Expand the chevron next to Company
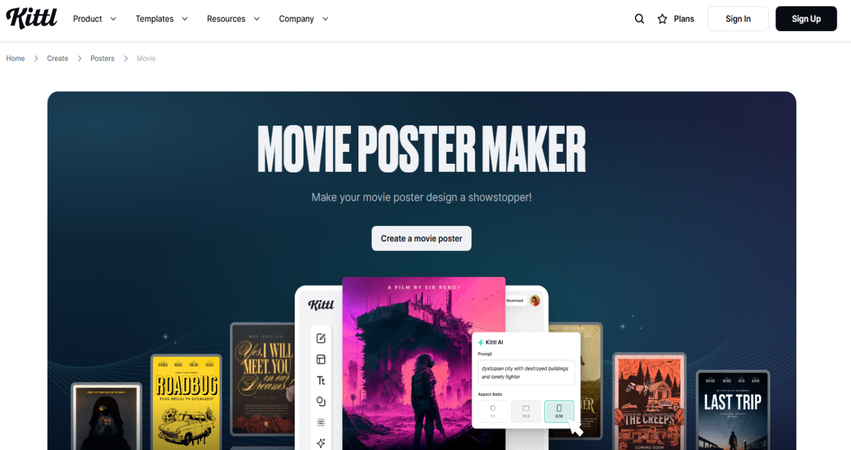851x450 pixels. (x=325, y=19)
